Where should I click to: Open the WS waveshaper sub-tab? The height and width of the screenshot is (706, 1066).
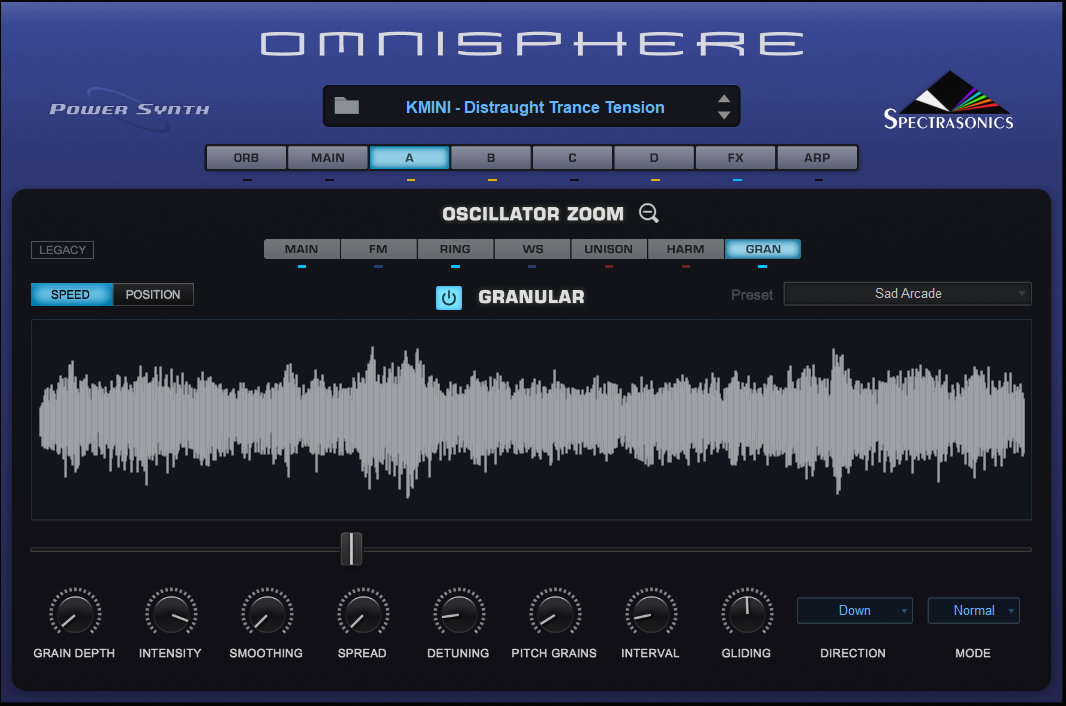point(532,249)
